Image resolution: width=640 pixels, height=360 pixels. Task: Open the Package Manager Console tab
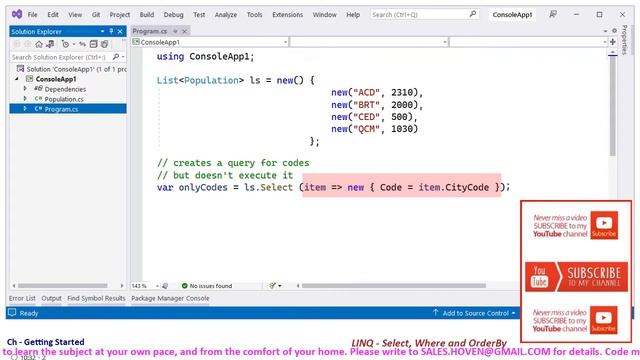coord(170,298)
